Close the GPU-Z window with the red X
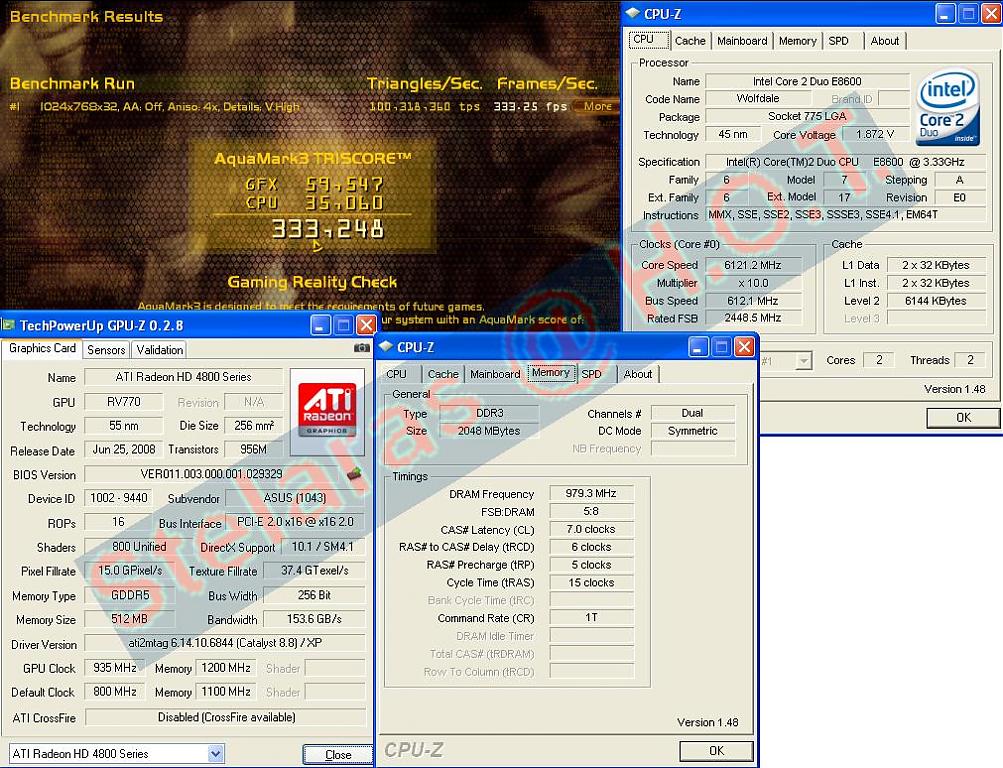 click(366, 325)
